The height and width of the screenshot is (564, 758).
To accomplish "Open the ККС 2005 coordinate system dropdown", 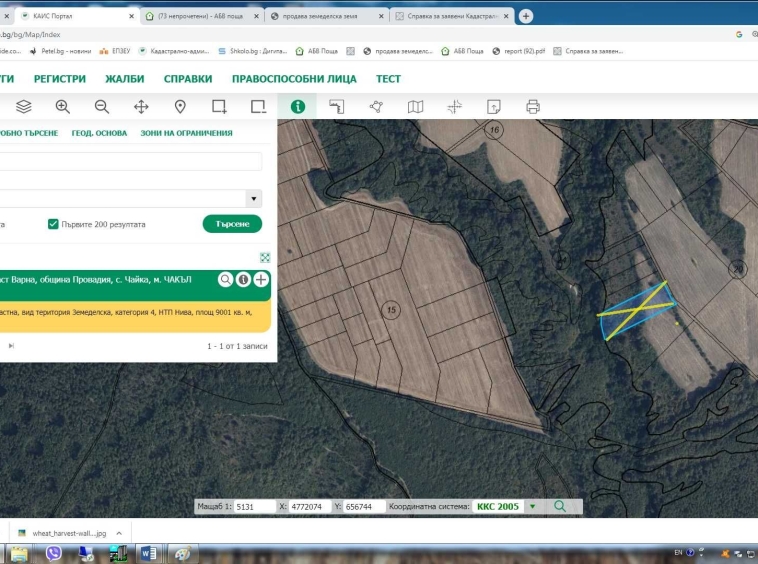I will [532, 507].
